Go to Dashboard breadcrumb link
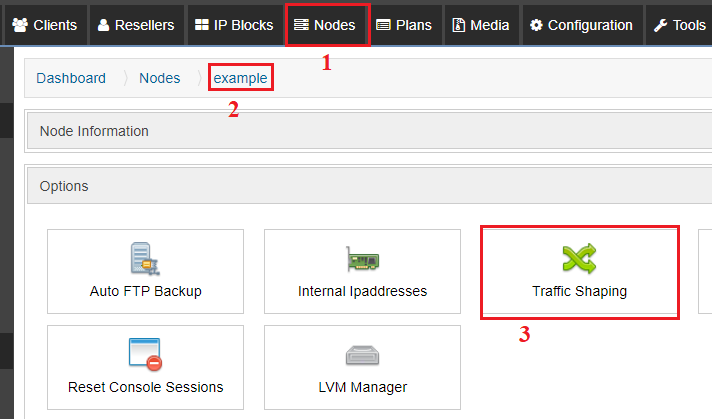This screenshot has height=419, width=712. pyautogui.click(x=71, y=78)
